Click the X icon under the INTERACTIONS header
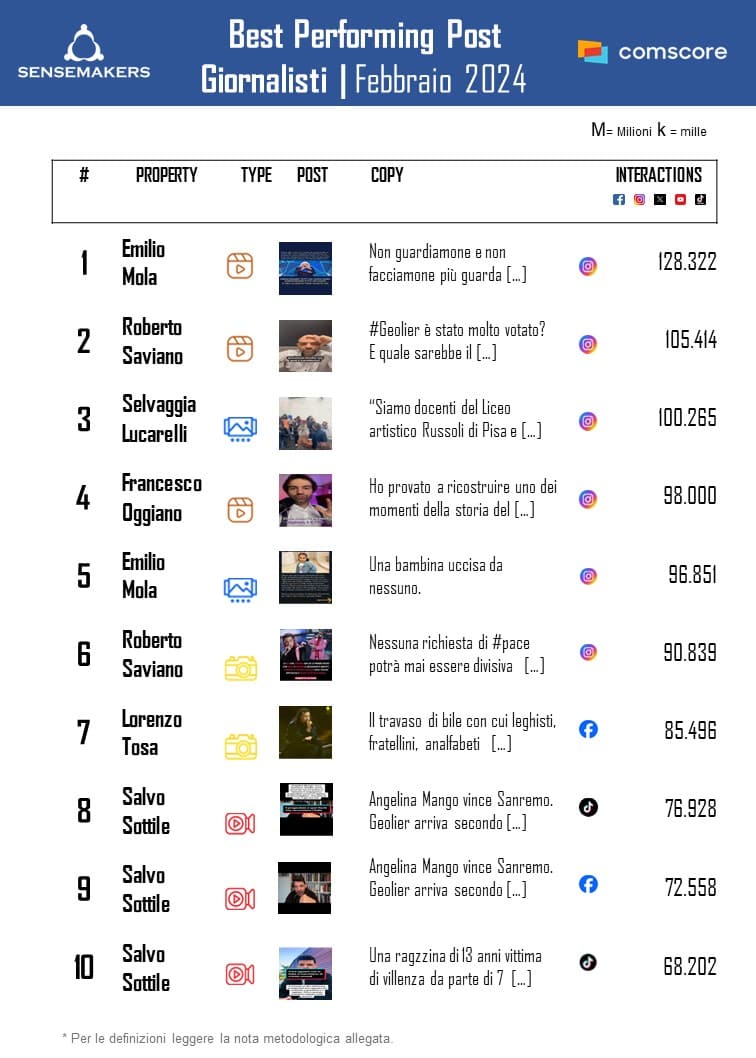Viewport: 756px width, 1058px height. click(x=660, y=199)
